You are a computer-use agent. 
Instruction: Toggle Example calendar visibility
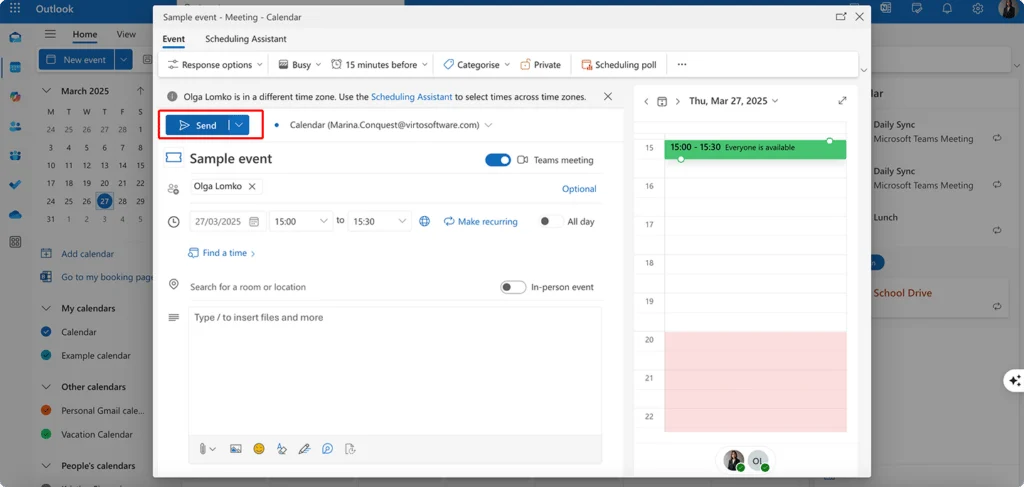pos(46,355)
